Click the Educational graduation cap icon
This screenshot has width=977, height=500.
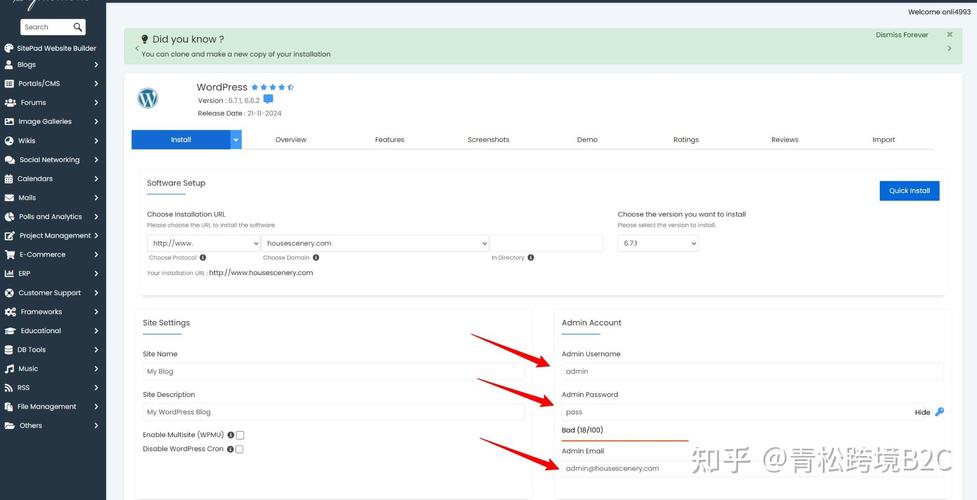click(10, 330)
